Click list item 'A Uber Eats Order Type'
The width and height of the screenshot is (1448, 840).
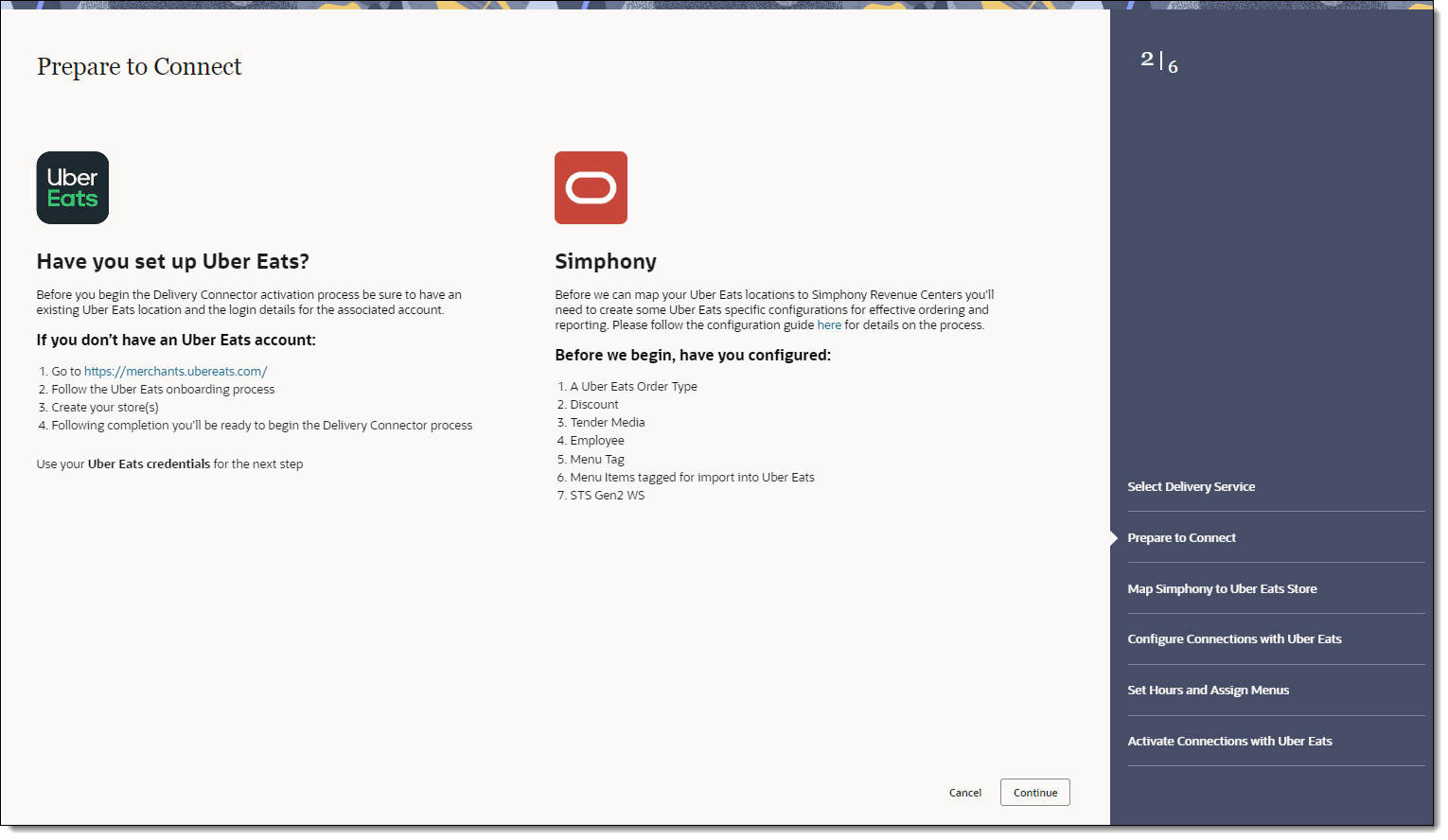coord(633,387)
